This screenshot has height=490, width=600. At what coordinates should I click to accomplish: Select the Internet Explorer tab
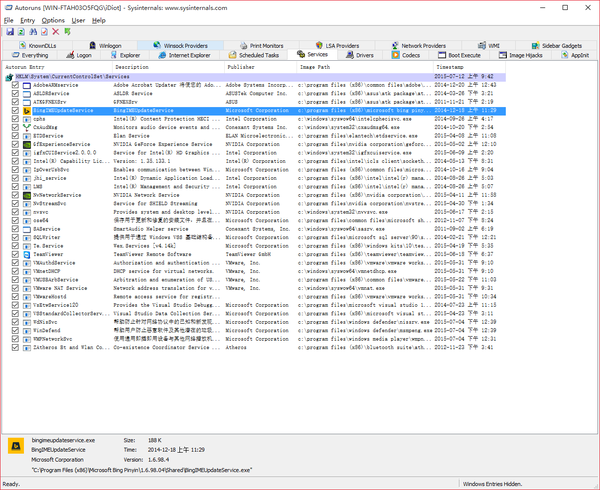[x=185, y=55]
